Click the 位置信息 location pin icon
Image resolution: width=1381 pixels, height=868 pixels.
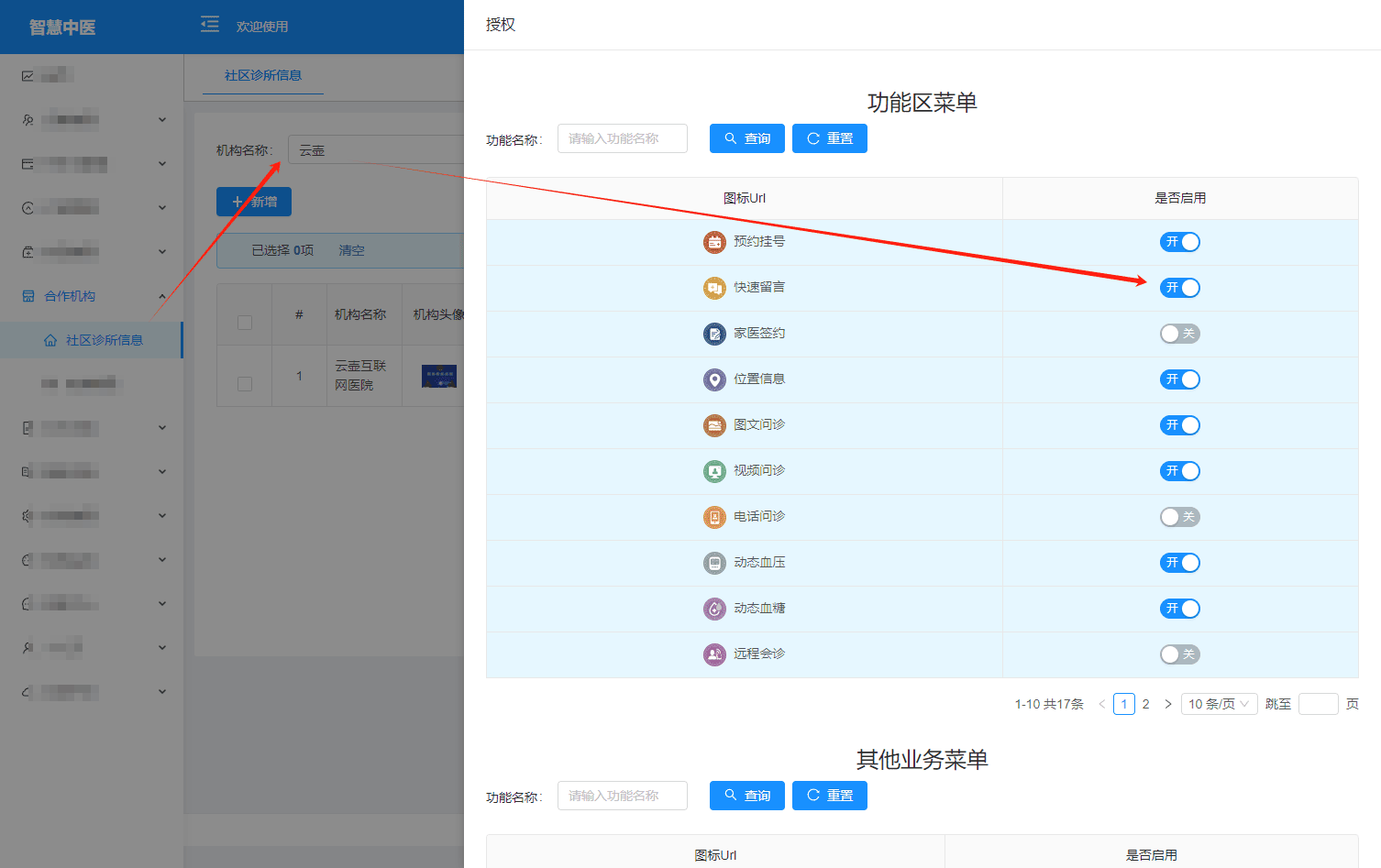(713, 379)
